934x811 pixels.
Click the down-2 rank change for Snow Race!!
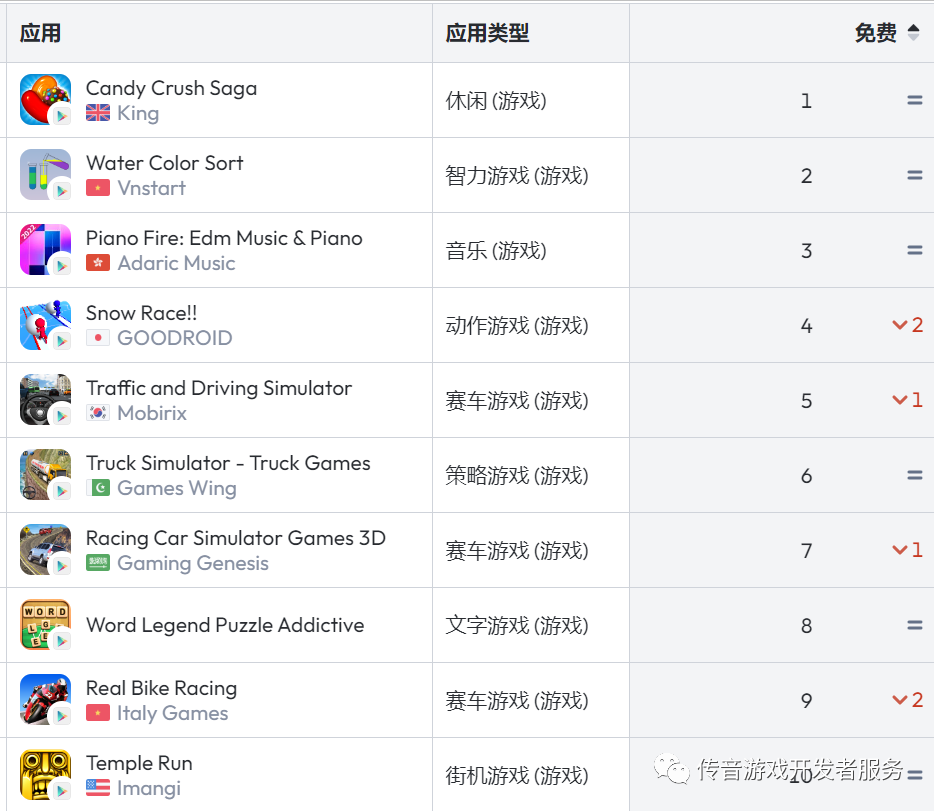point(907,325)
